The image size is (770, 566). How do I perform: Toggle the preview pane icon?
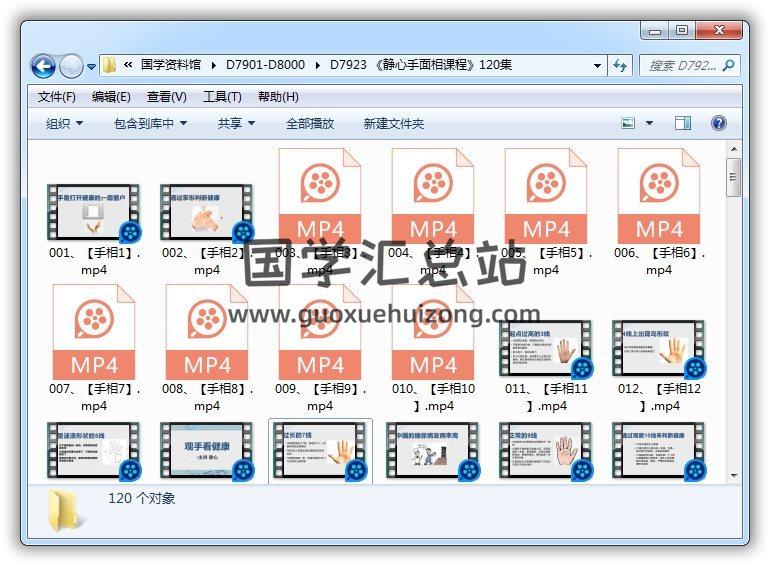[683, 123]
